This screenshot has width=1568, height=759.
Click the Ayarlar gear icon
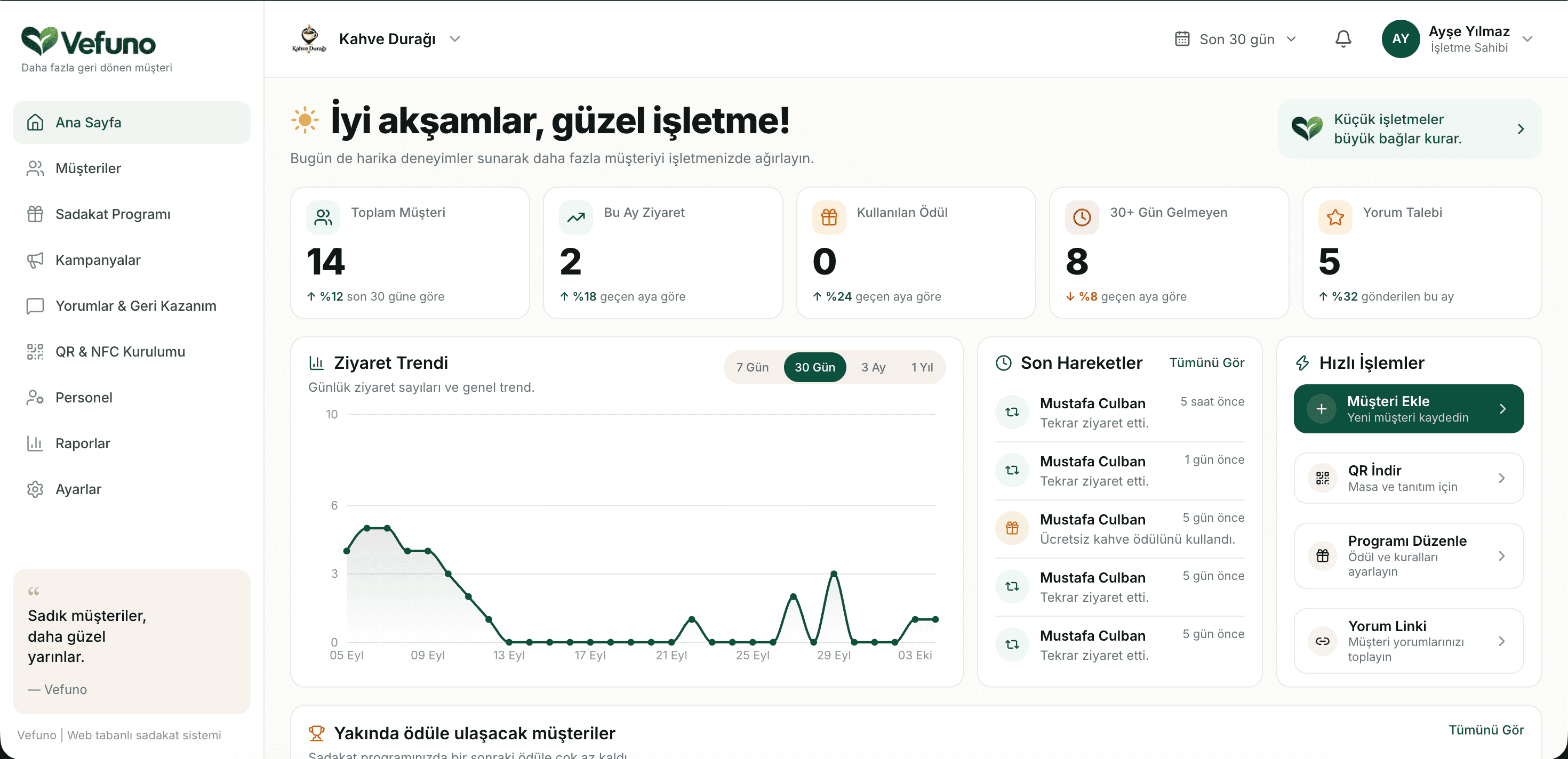(35, 490)
